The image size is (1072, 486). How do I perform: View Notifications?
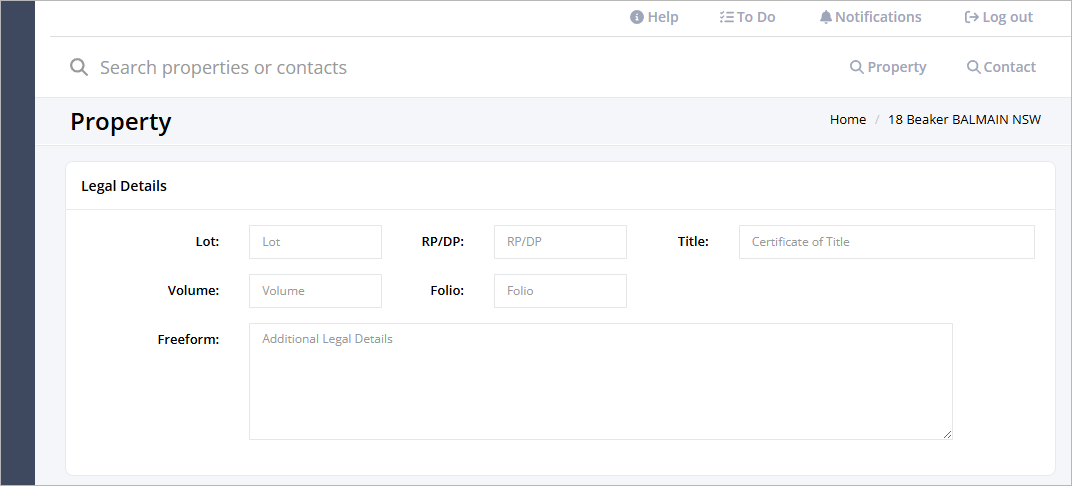(870, 17)
